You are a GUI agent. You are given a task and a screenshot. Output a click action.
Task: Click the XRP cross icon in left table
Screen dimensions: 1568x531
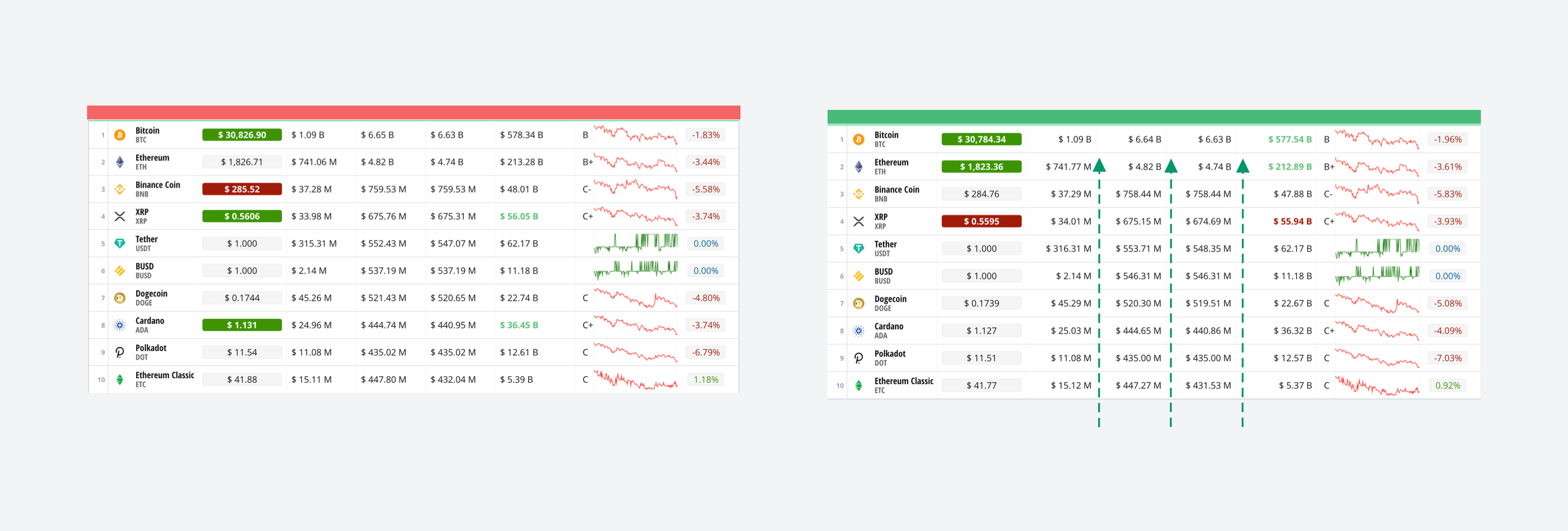[x=120, y=217]
